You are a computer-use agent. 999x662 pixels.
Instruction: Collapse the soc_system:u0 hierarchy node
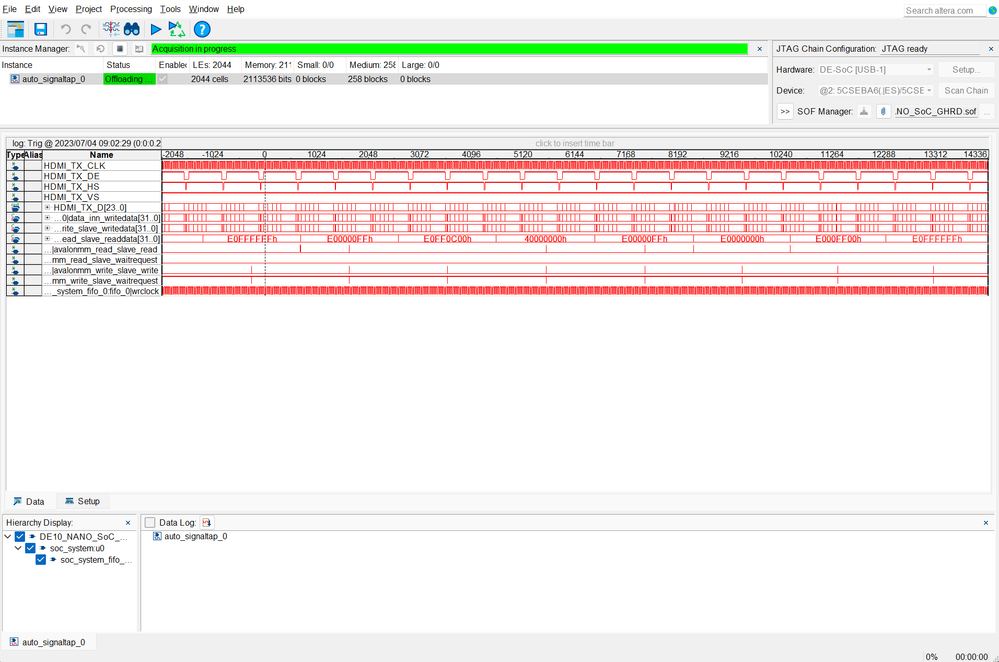pos(18,548)
